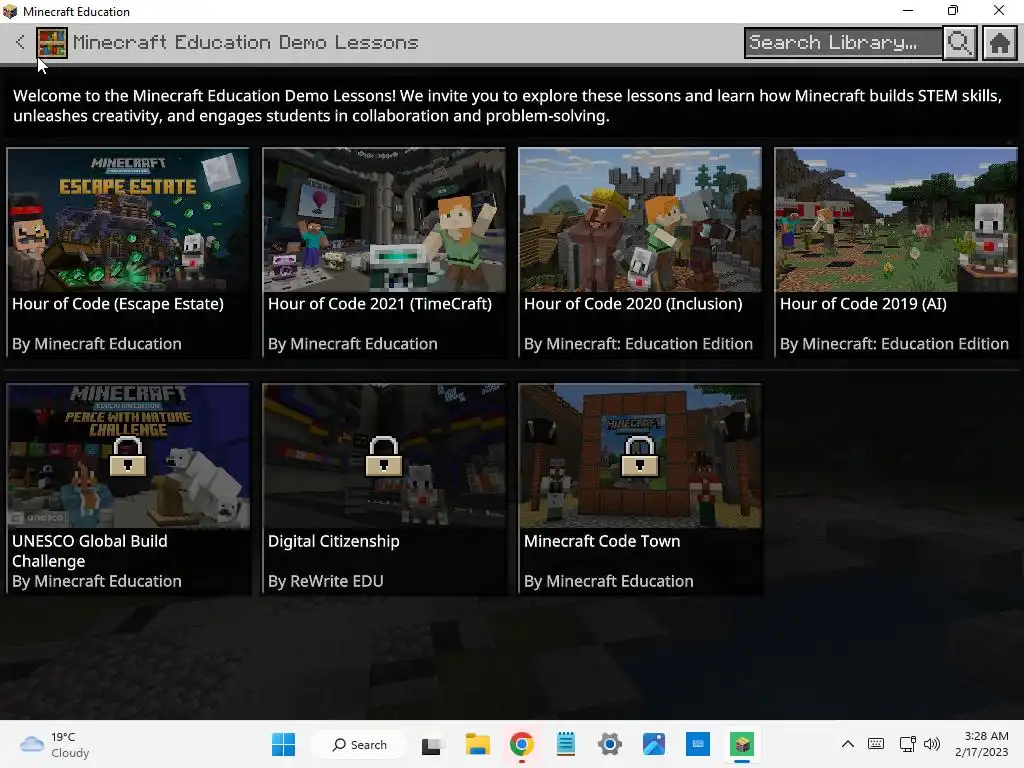
Task: Click the Search Library text field
Action: click(843, 43)
